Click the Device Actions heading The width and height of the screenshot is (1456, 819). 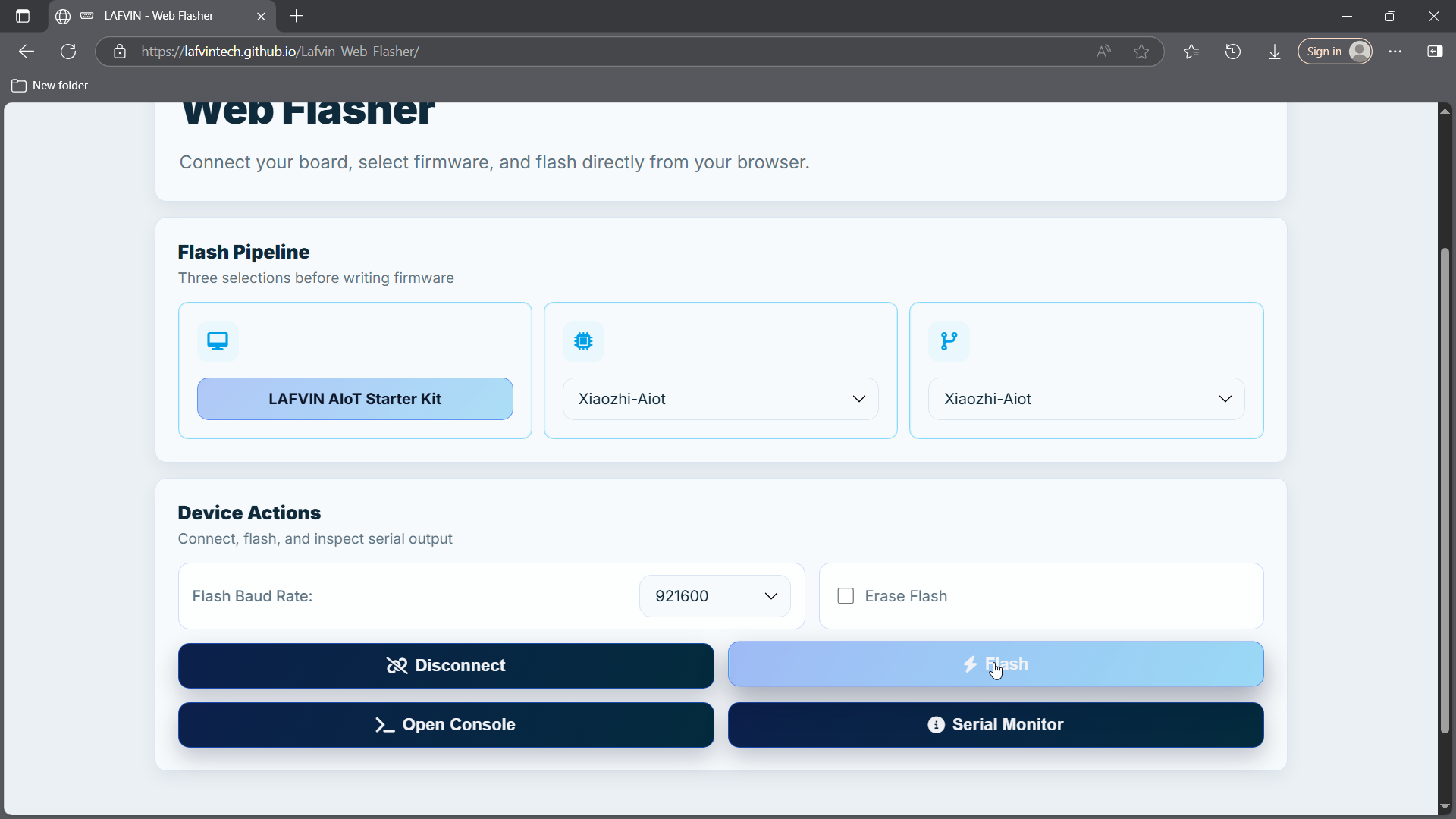point(249,513)
